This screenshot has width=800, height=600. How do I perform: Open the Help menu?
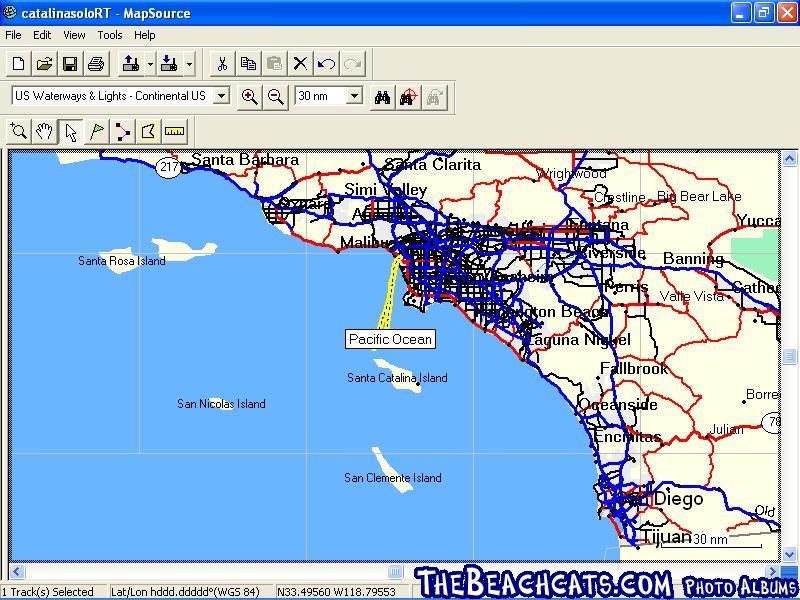point(144,35)
